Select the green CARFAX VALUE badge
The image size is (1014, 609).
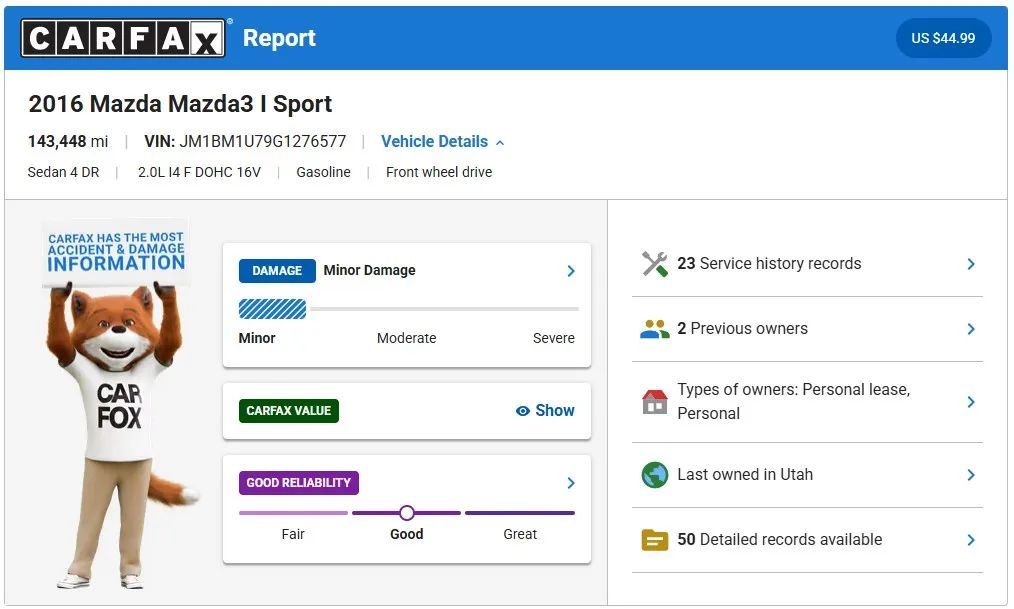289,411
